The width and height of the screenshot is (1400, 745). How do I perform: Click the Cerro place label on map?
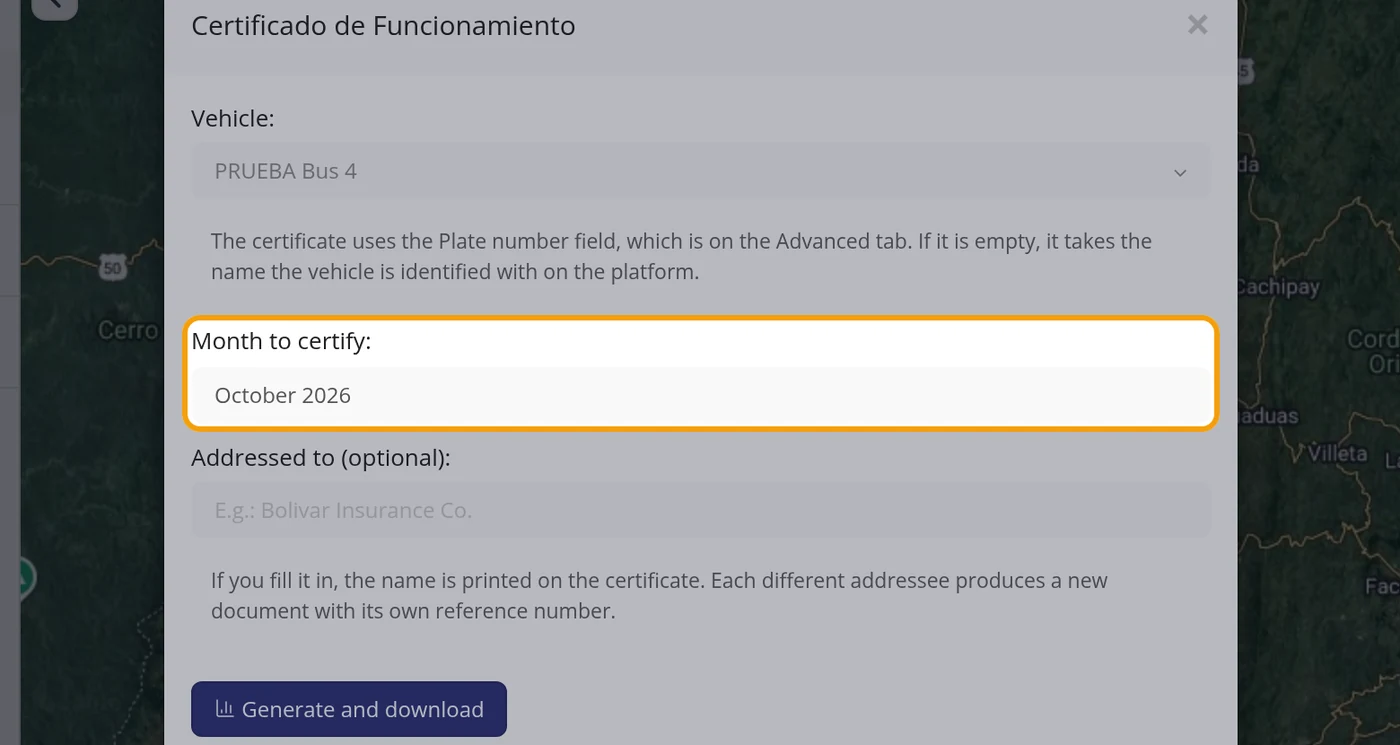(x=128, y=330)
